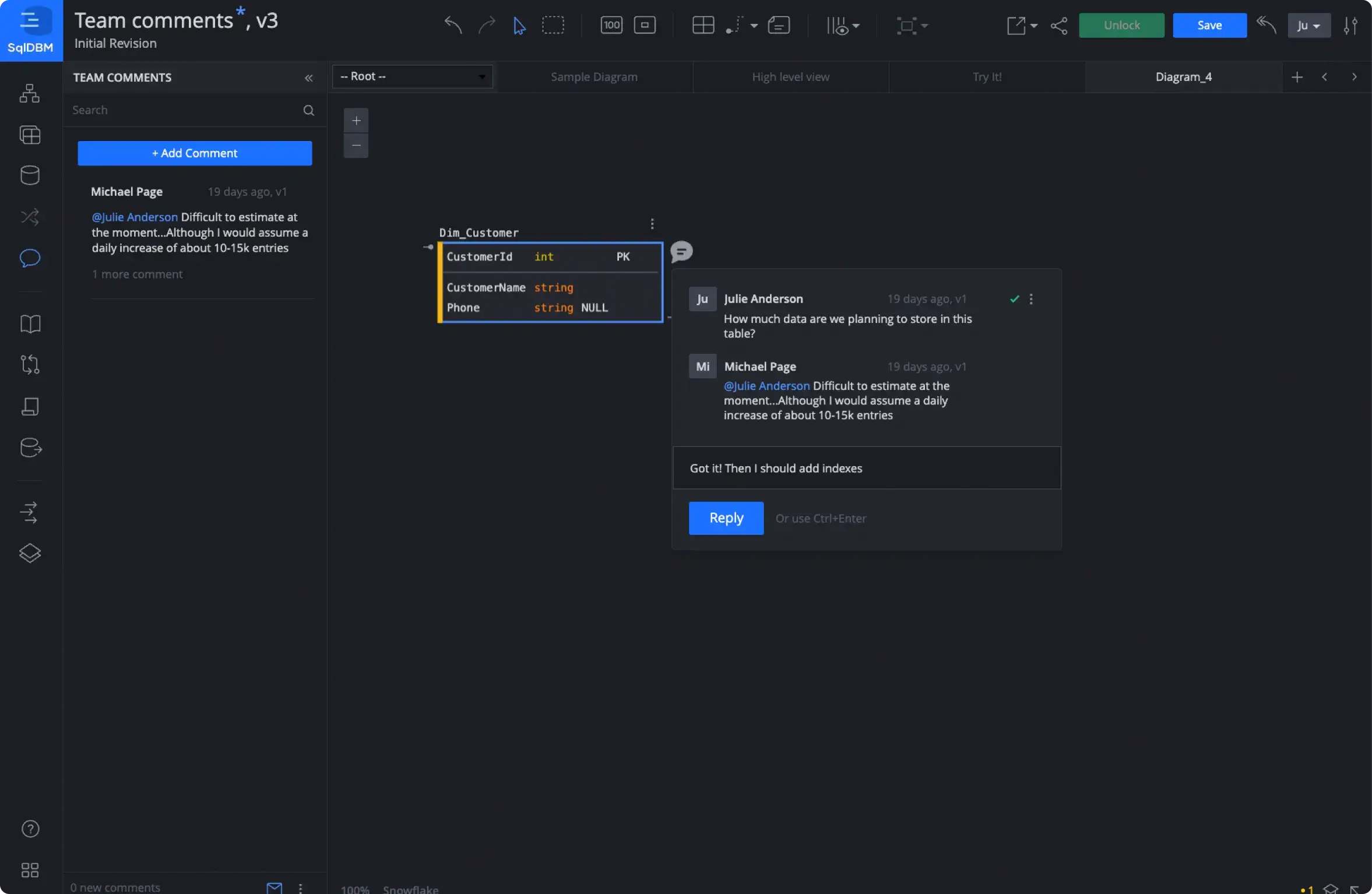Open the documentation book icon in sidebar

[30, 324]
